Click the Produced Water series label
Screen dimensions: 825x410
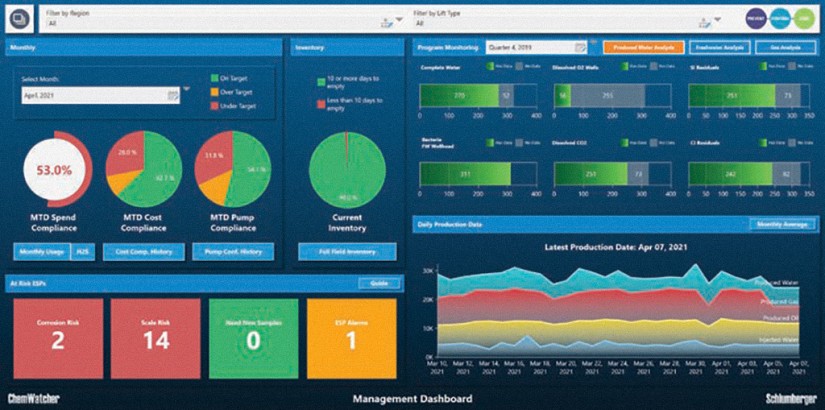point(778,283)
